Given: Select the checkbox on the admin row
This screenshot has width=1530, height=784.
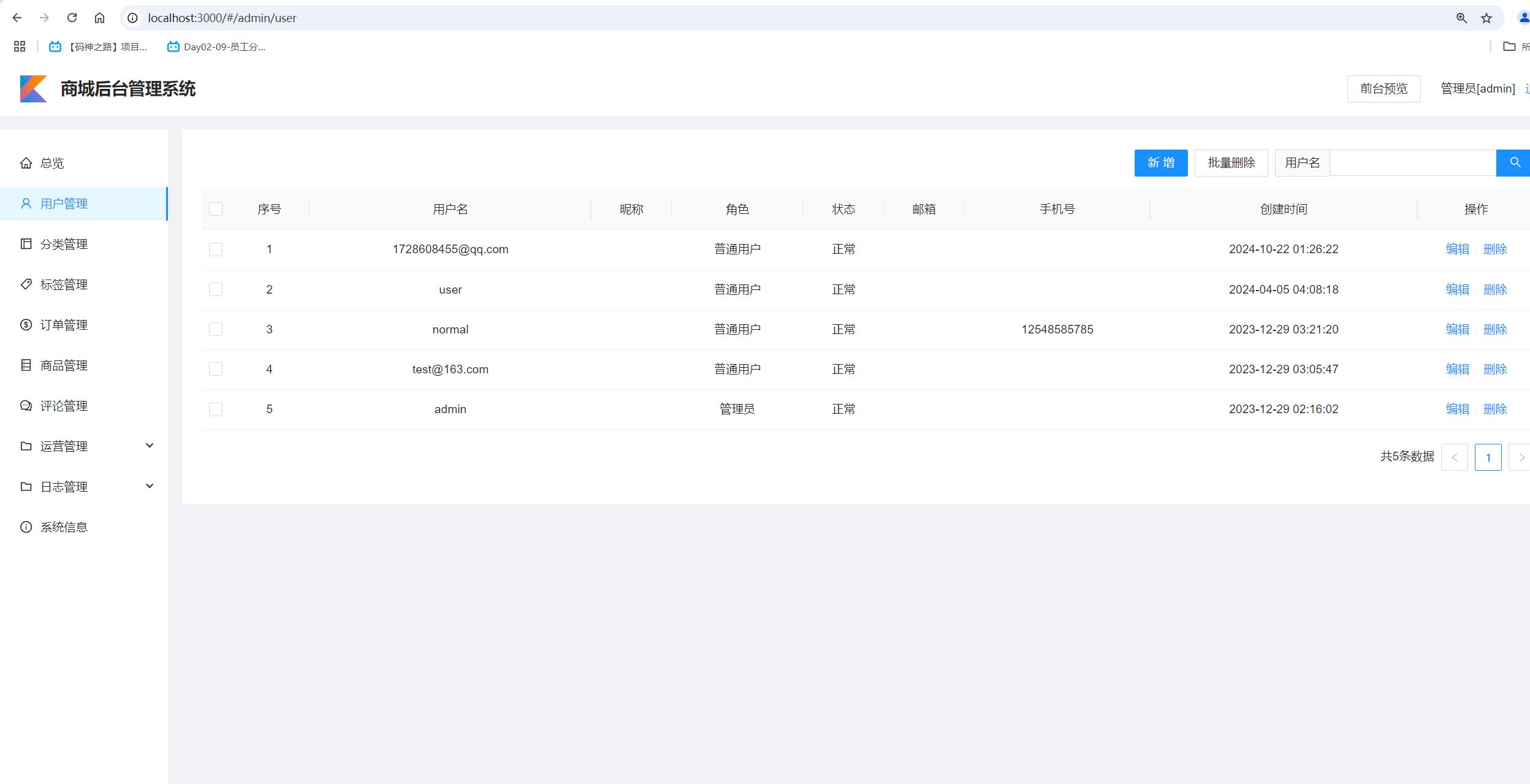Looking at the screenshot, I should pos(216,409).
